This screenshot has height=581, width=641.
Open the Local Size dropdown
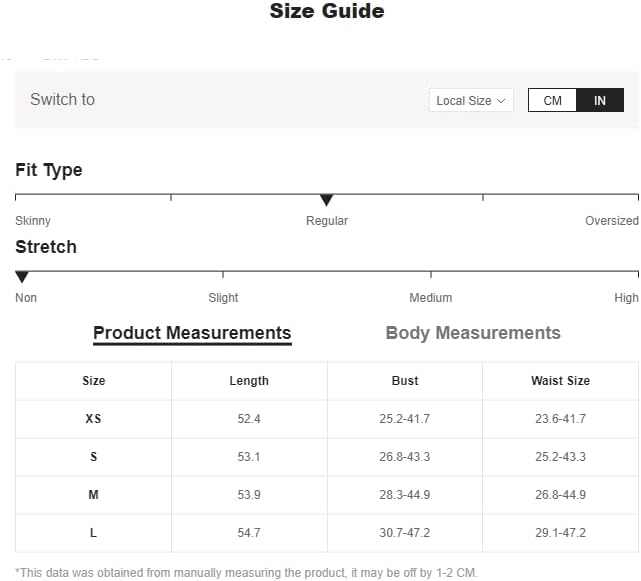[471, 101]
